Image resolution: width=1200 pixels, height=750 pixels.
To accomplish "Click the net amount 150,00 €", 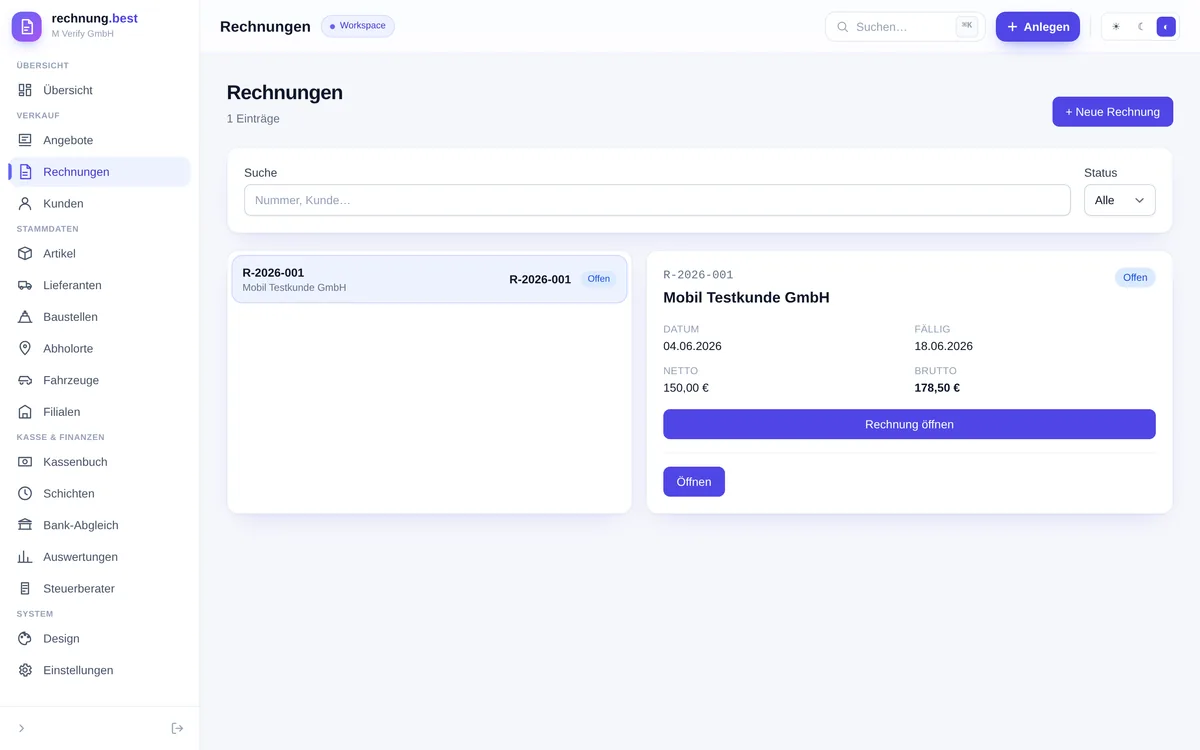I will pyautogui.click(x=686, y=388).
